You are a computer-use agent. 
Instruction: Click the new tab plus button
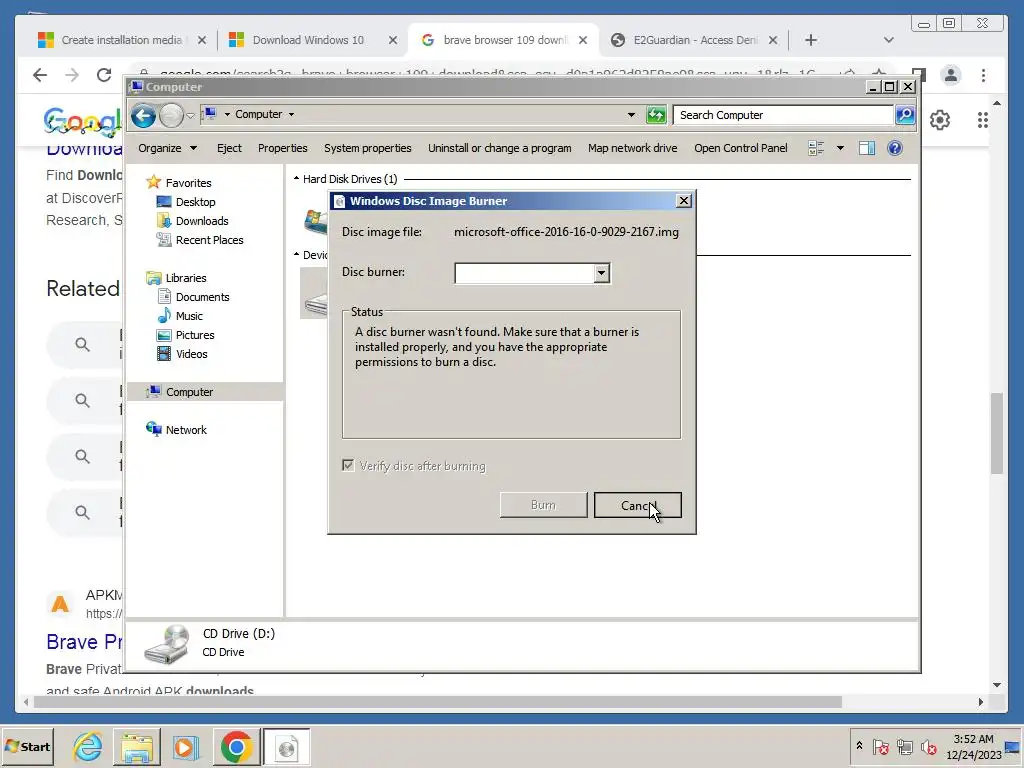click(x=811, y=40)
